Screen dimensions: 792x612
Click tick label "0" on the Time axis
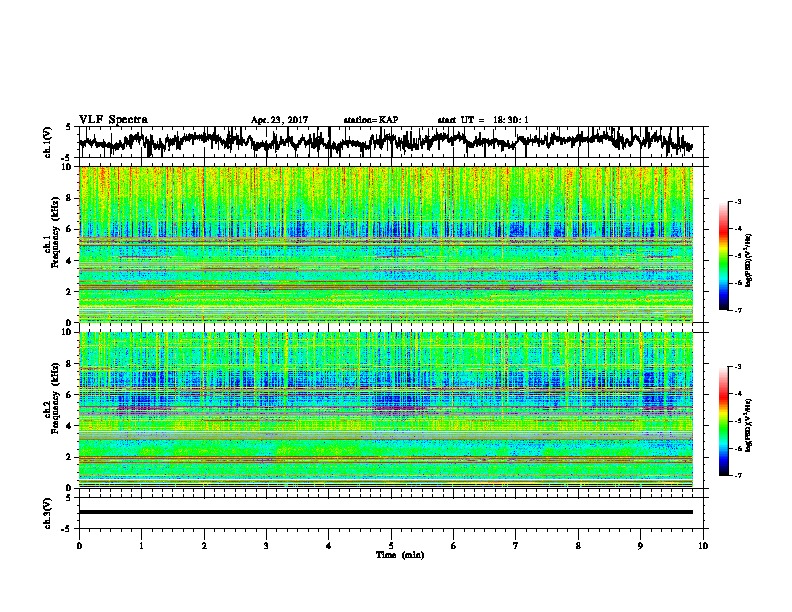coord(79,546)
